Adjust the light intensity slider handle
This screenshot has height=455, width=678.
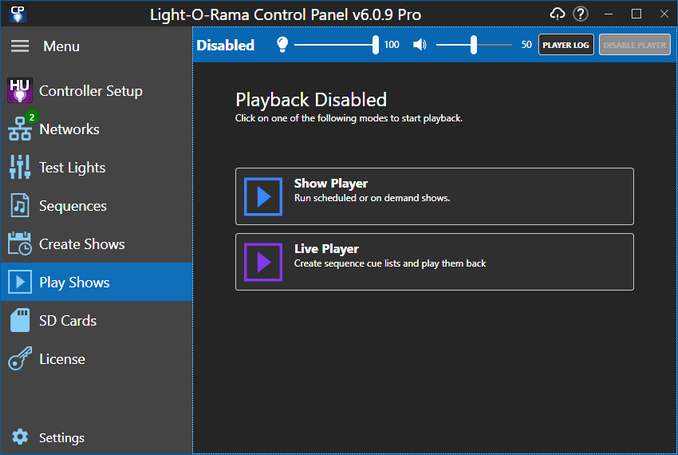[x=375, y=45]
